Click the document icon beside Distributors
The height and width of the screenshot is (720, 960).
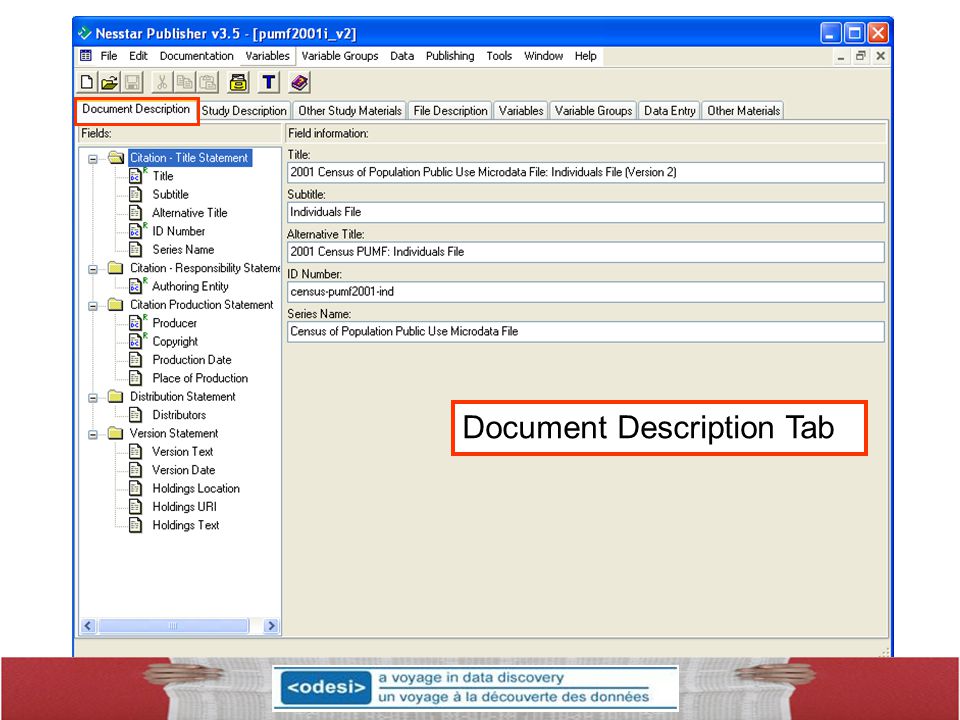pyautogui.click(x=136, y=414)
